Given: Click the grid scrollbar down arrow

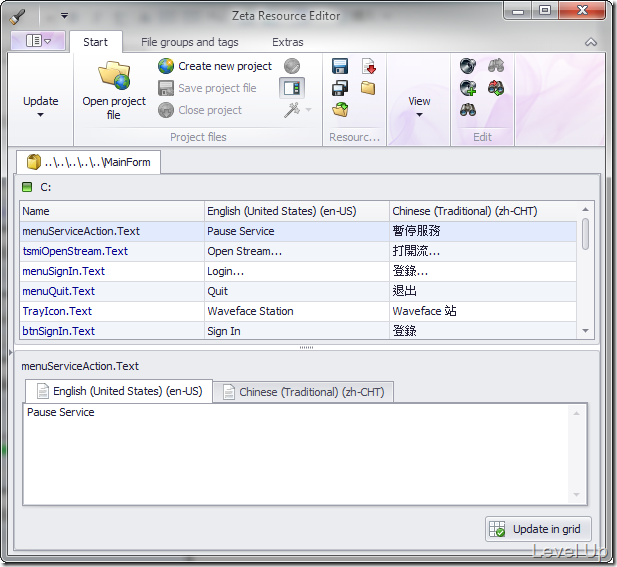Looking at the screenshot, I should tap(586, 331).
